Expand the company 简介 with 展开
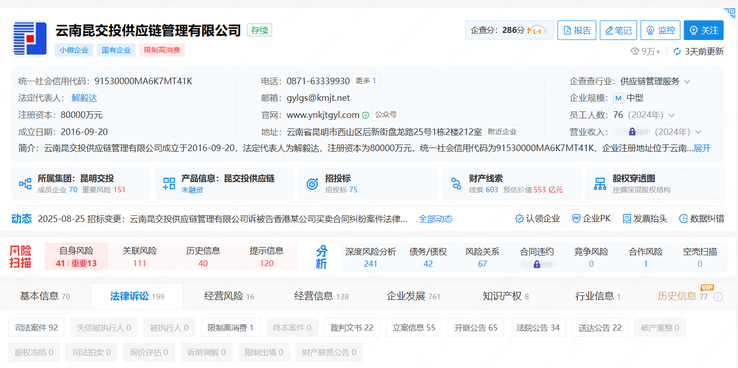 tap(702, 148)
